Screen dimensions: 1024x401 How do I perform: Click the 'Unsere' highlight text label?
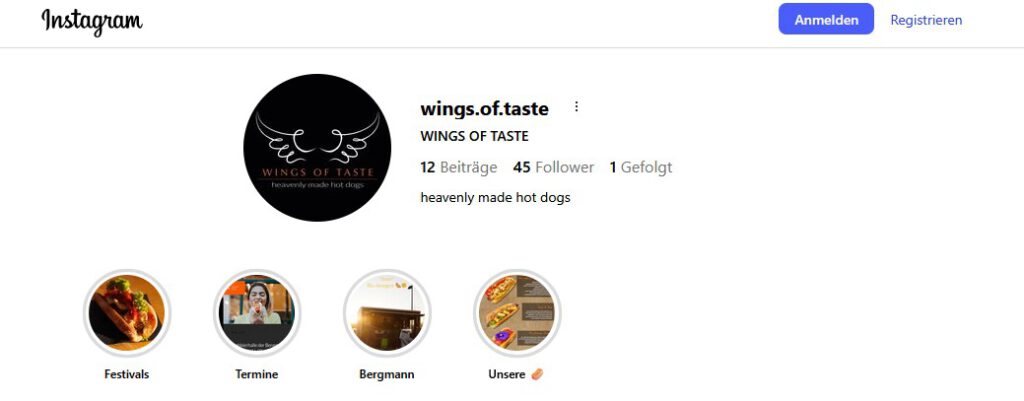[x=507, y=374]
